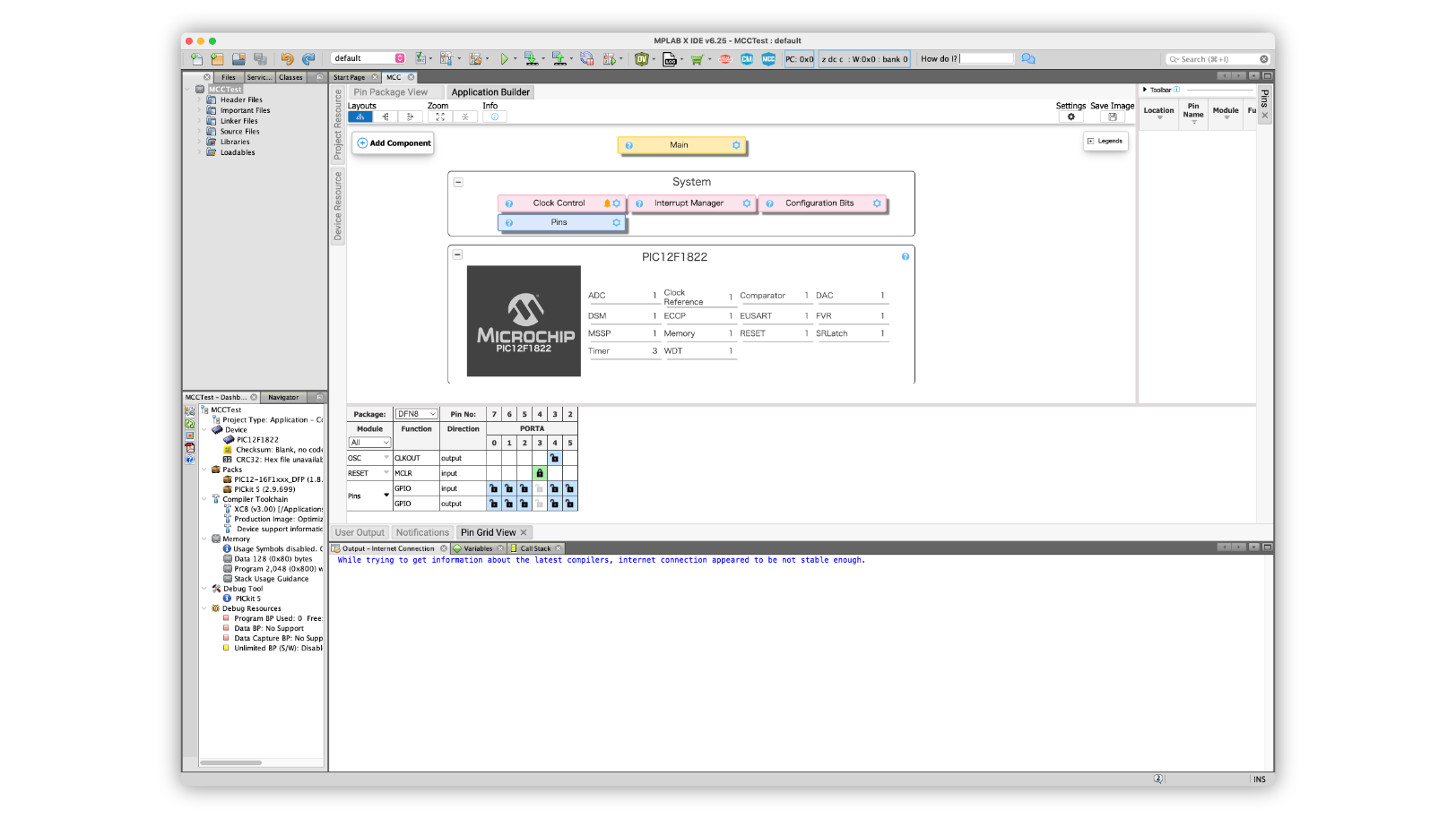Toggle the green MCLR lock on PORTA 3
Viewport: 1456px width, 819px height.
[x=540, y=473]
